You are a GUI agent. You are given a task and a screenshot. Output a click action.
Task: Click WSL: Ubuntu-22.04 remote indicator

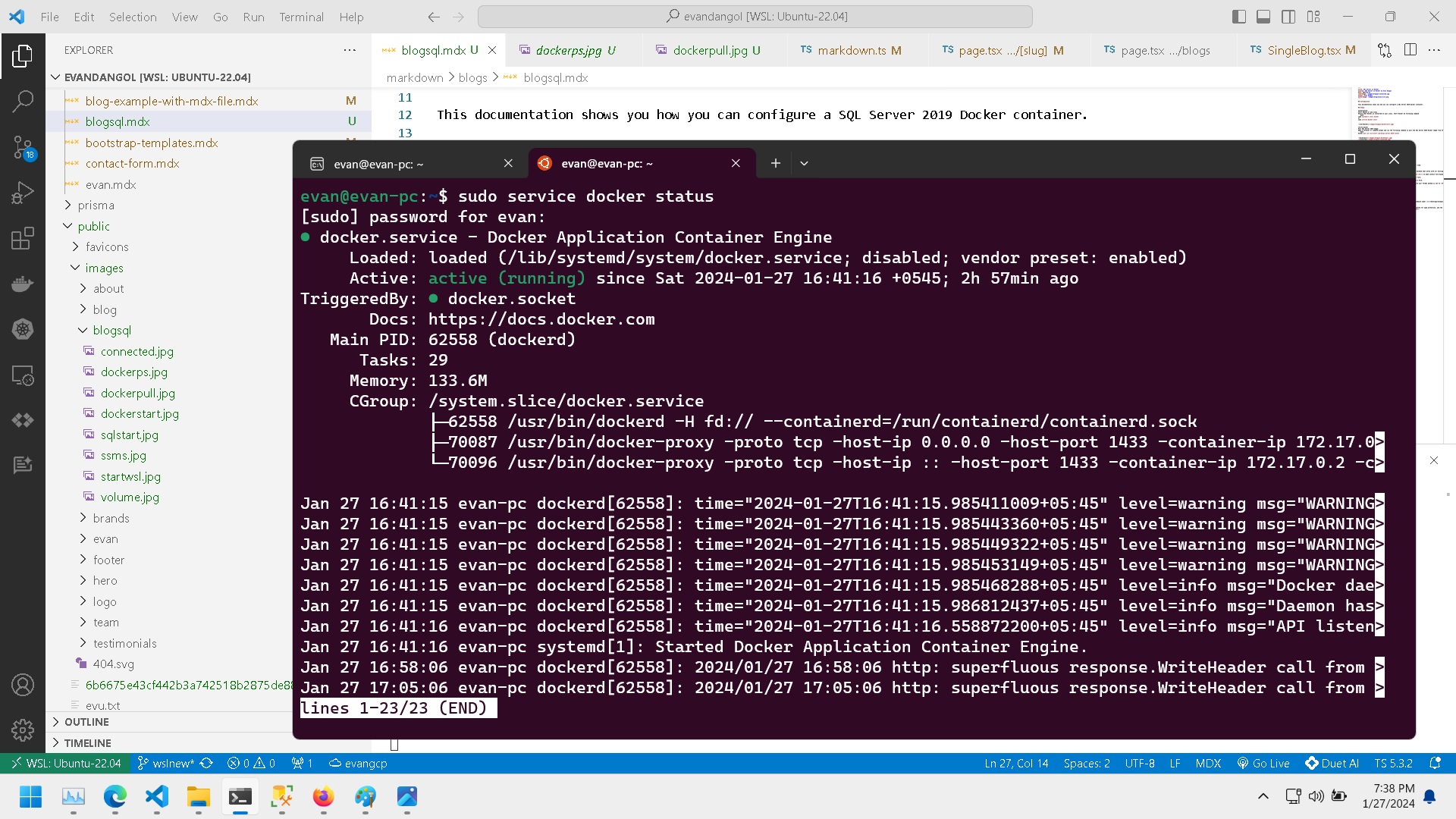coord(65,764)
